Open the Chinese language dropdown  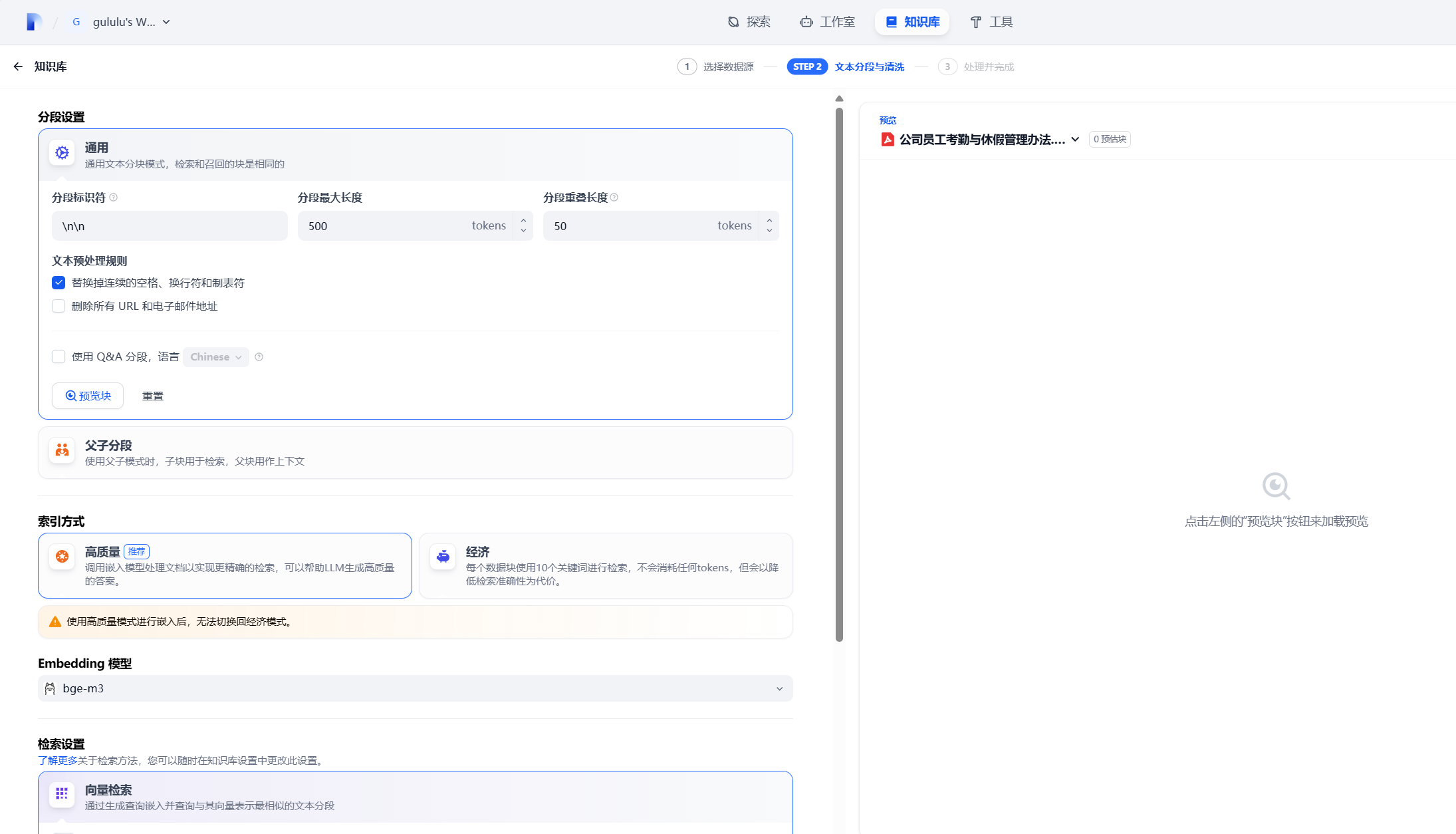216,357
